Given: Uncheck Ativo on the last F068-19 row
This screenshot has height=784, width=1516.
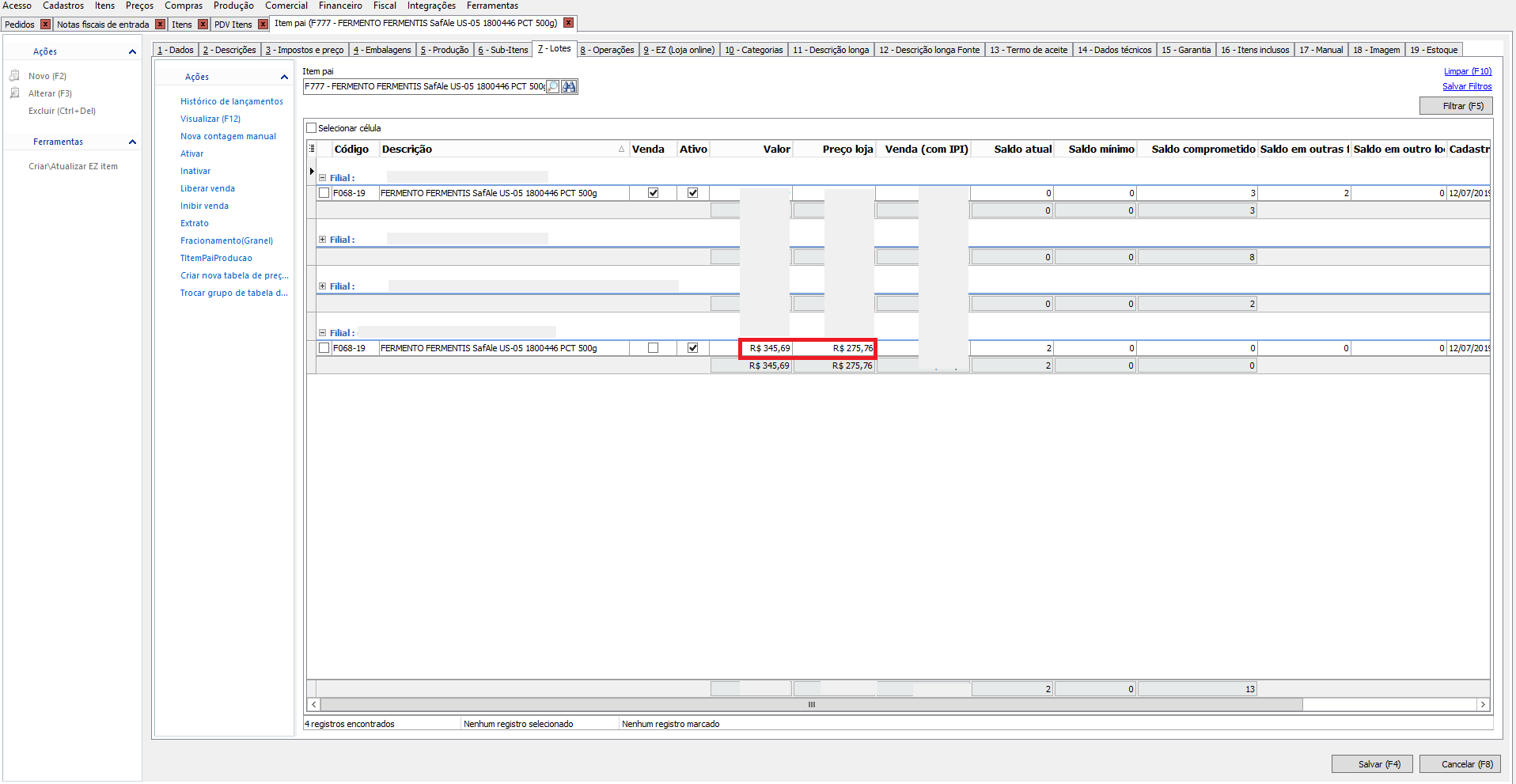Looking at the screenshot, I should click(x=692, y=347).
